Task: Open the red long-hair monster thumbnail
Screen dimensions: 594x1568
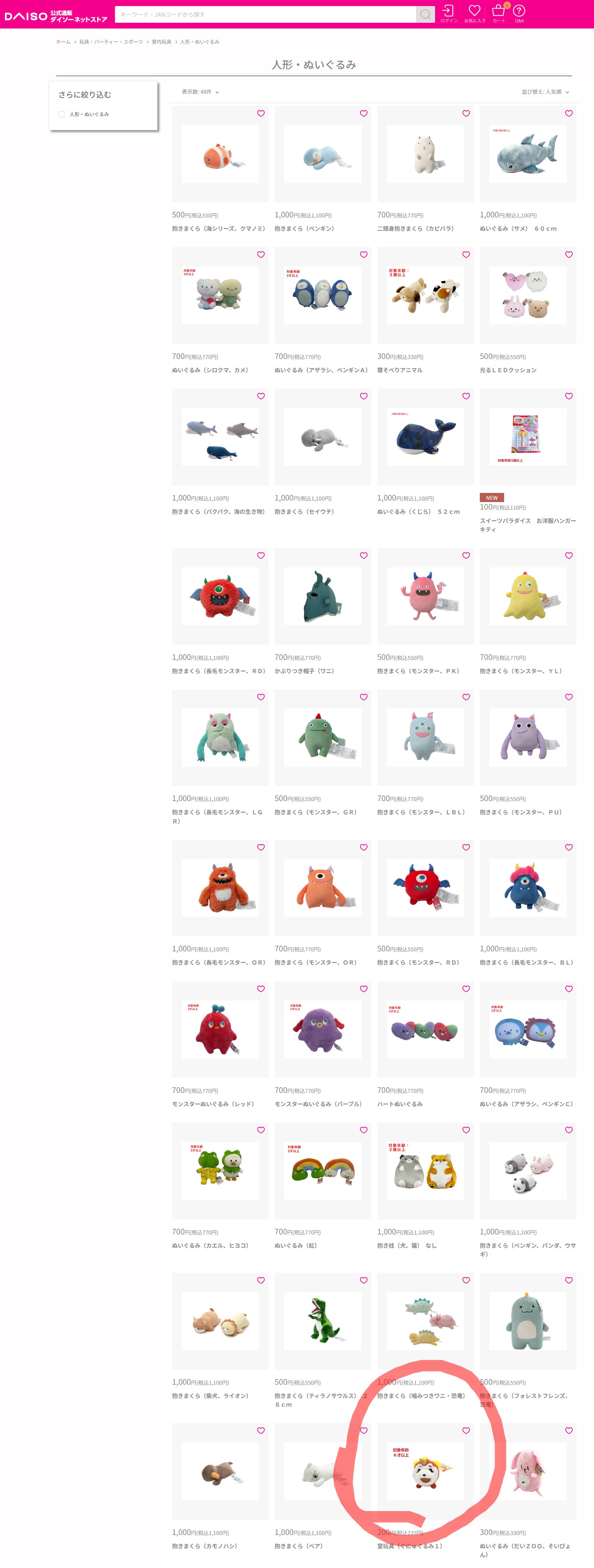Action: point(220,596)
